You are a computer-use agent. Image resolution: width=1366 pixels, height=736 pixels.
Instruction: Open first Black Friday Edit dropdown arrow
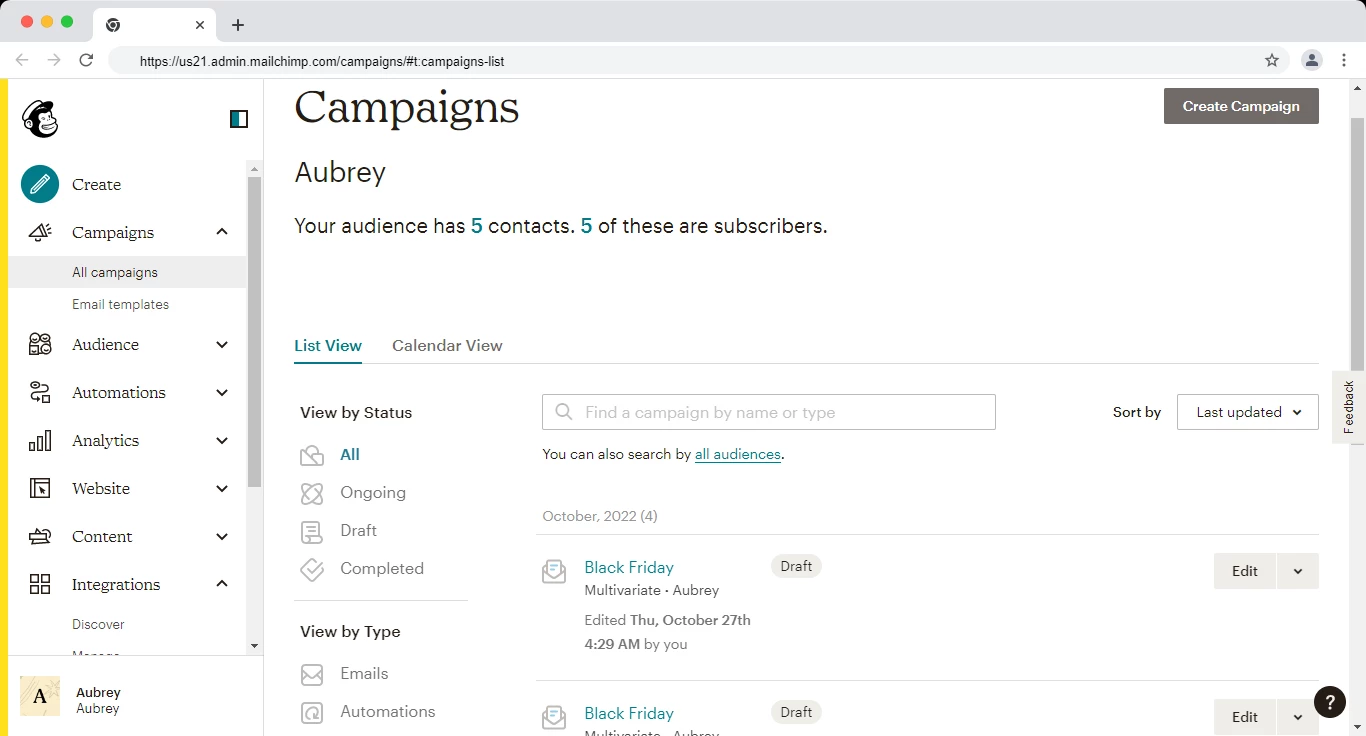[1298, 571]
